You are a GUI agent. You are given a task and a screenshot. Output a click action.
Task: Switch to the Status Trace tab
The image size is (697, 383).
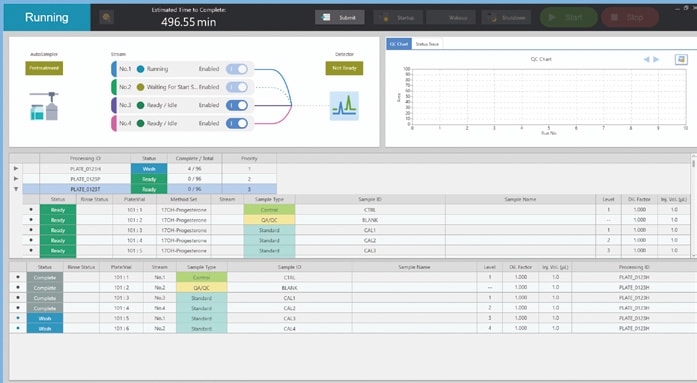click(427, 44)
